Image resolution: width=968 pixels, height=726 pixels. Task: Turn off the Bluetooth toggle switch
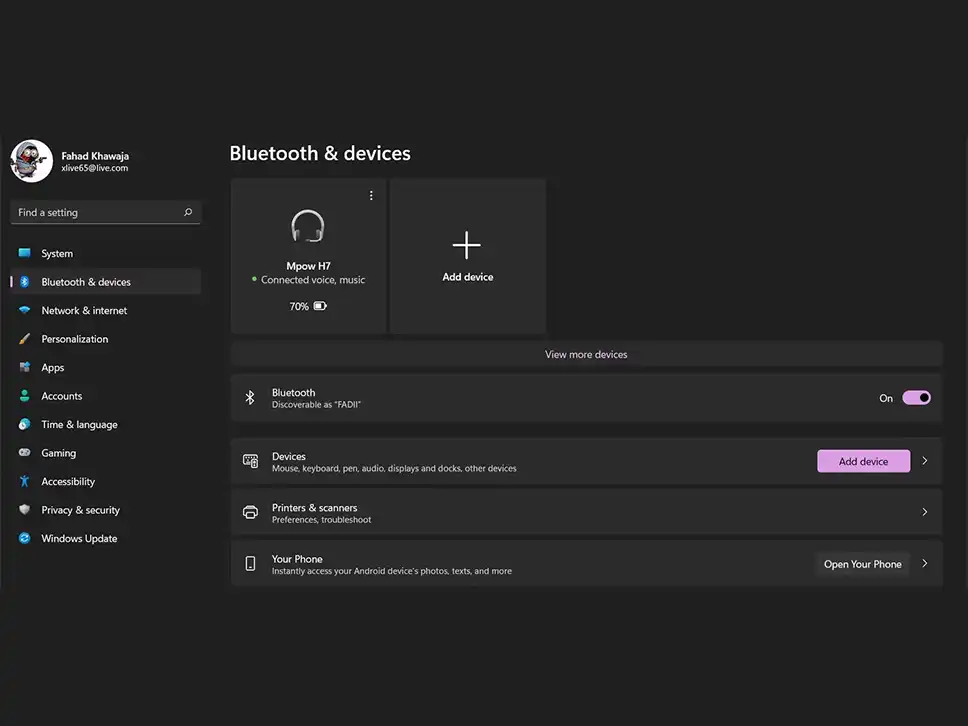[916, 398]
